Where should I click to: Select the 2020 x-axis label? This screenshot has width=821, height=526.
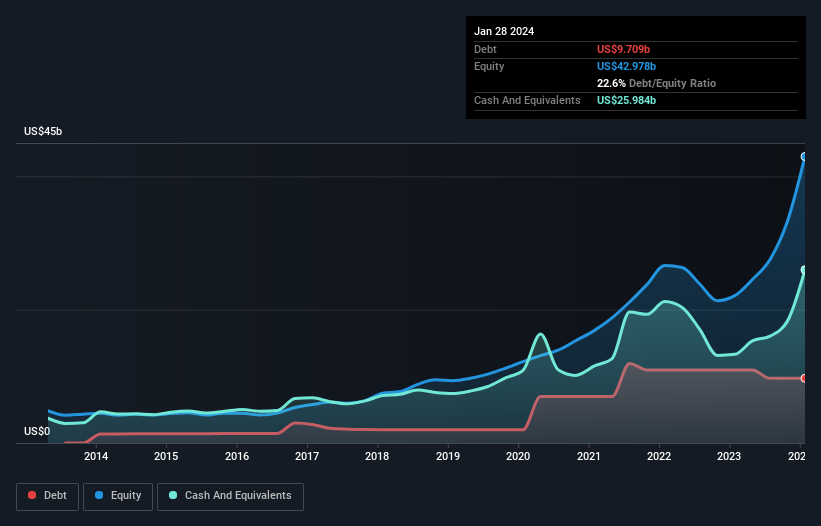pyautogui.click(x=518, y=456)
